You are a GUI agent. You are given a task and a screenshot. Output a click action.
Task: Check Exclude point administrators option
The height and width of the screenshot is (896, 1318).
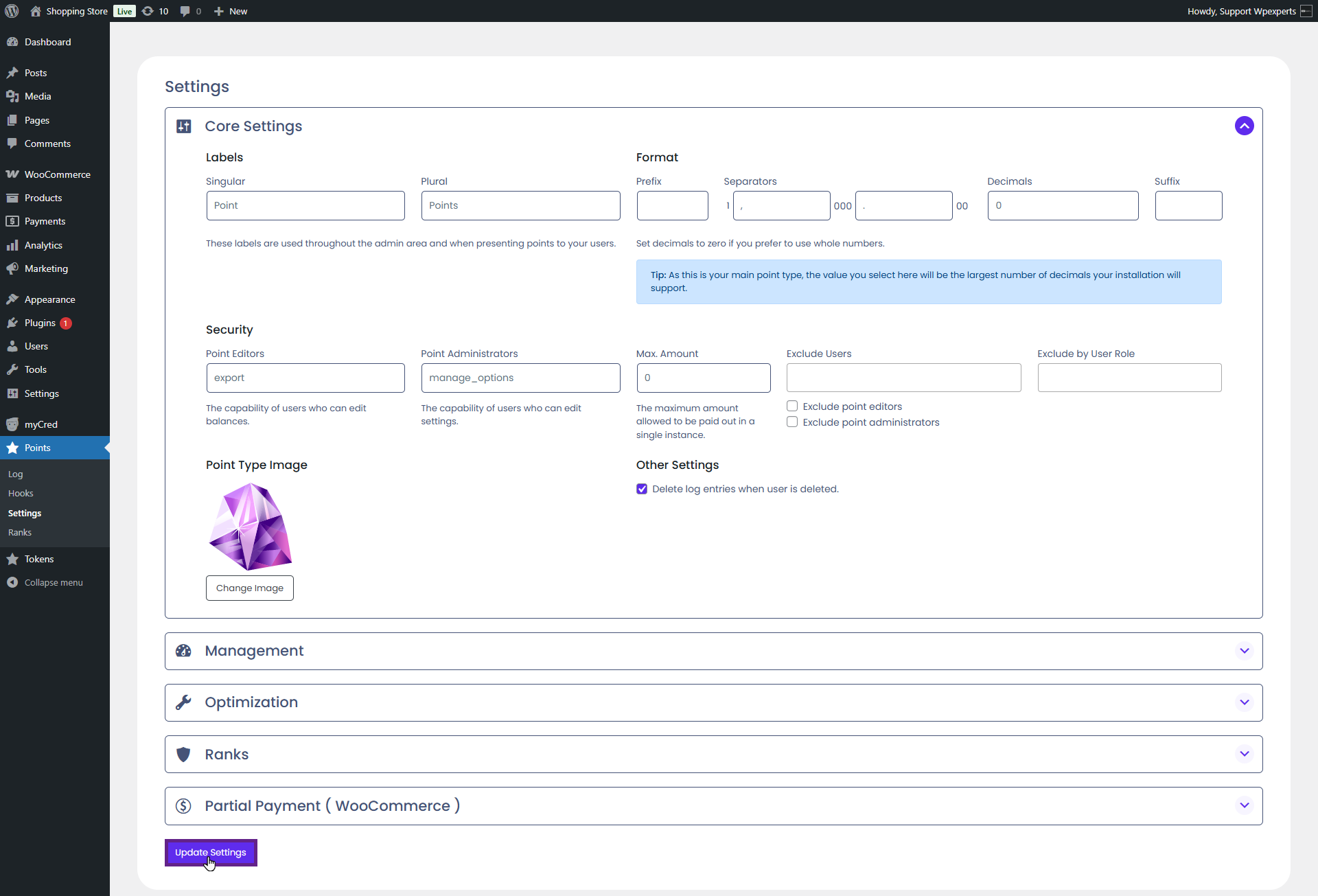792,422
